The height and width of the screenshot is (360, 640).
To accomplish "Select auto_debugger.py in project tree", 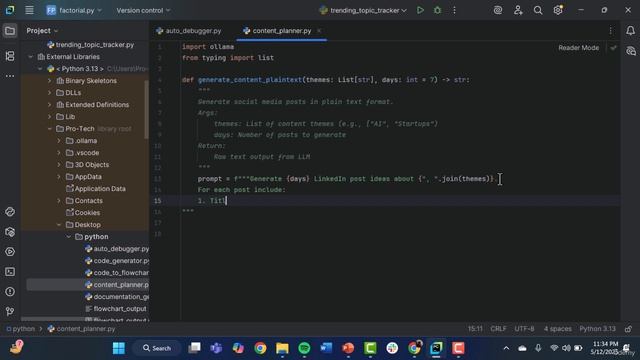I will click(x=117, y=249).
